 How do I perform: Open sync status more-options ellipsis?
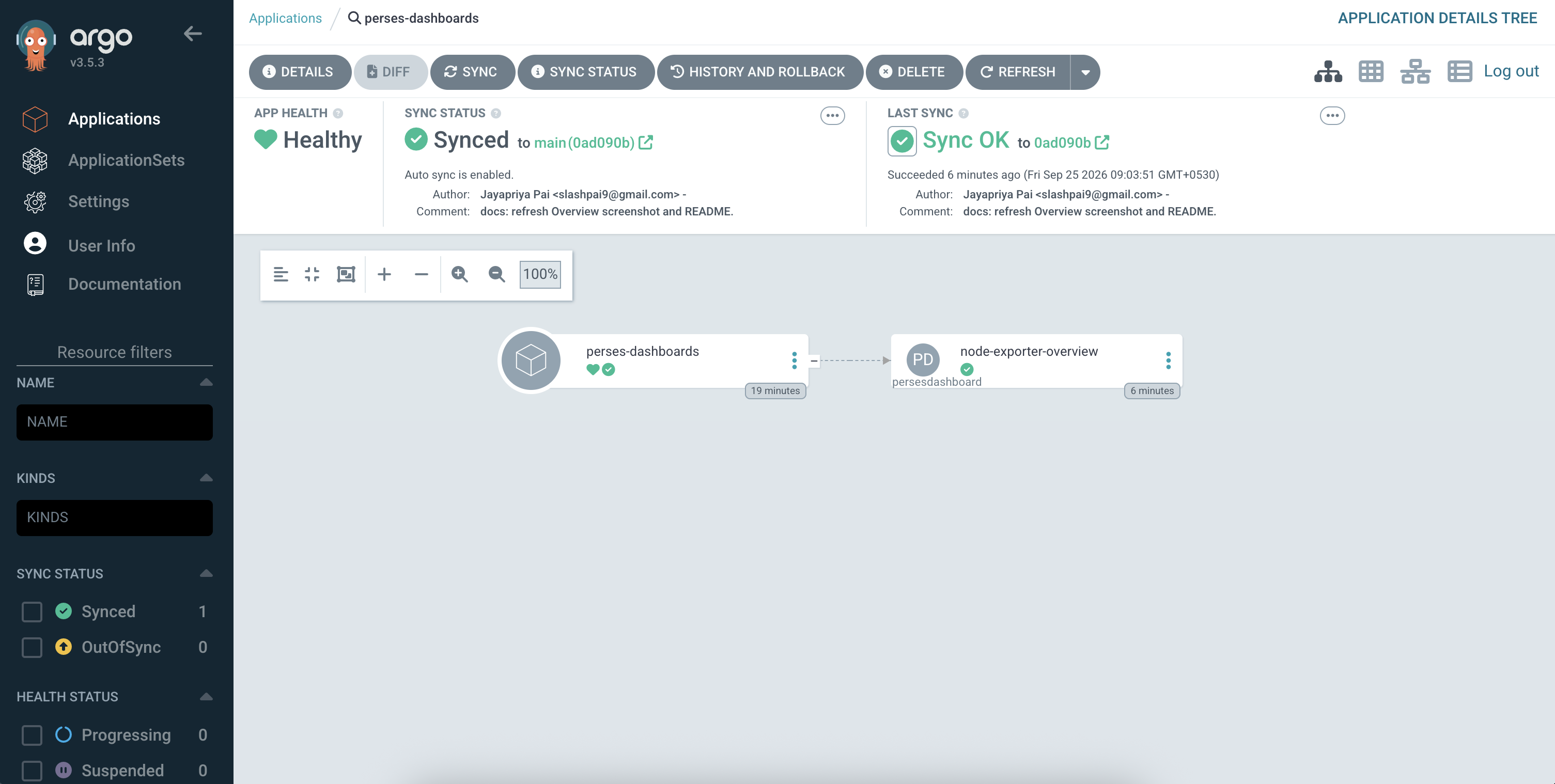[832, 115]
